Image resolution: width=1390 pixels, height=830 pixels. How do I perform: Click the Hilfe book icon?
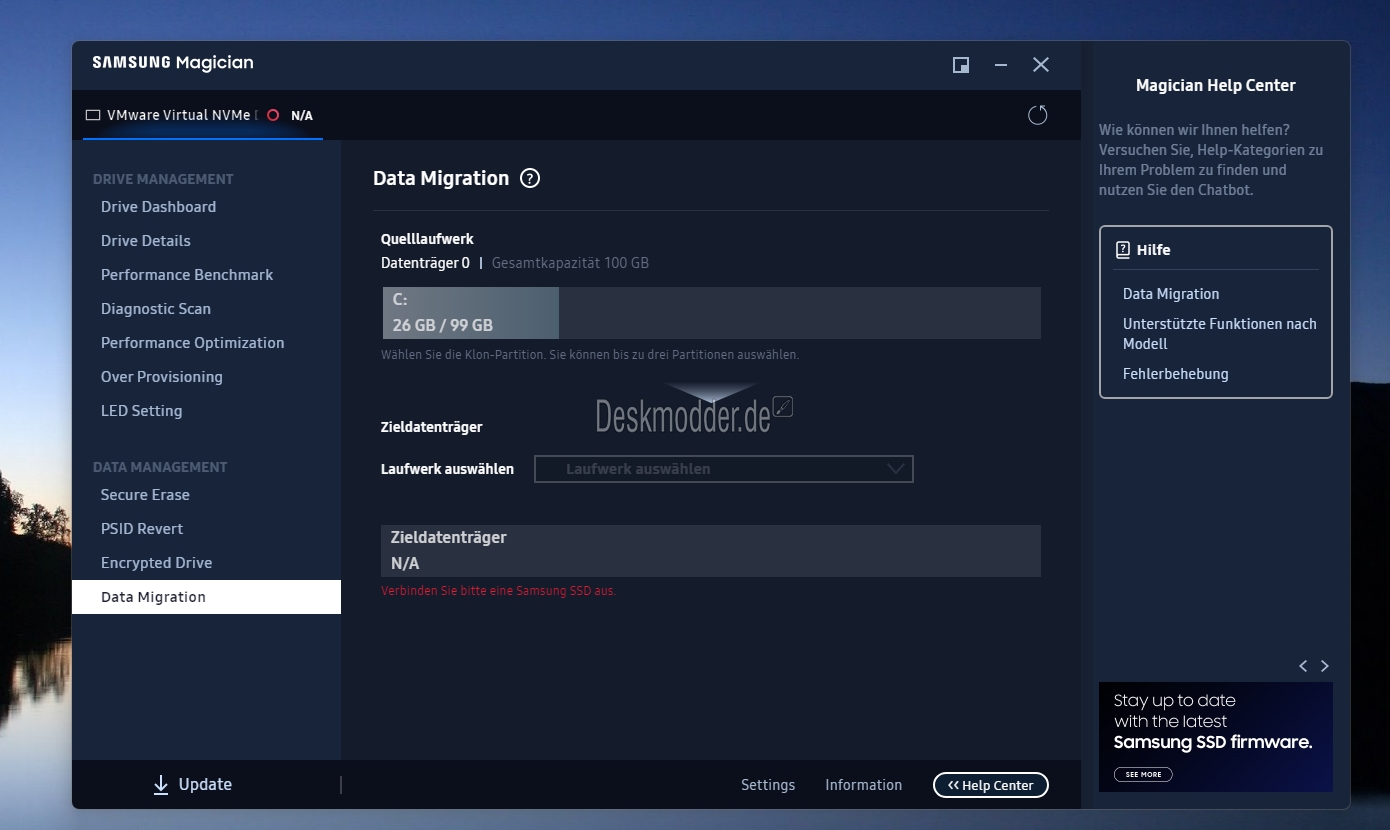pos(1123,250)
